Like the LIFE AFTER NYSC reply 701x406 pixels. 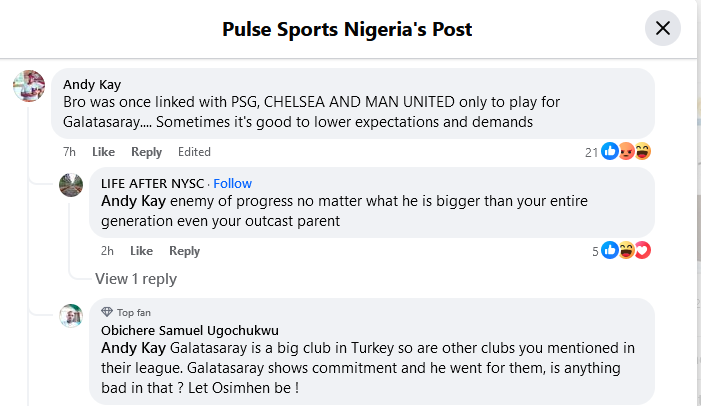pos(141,251)
